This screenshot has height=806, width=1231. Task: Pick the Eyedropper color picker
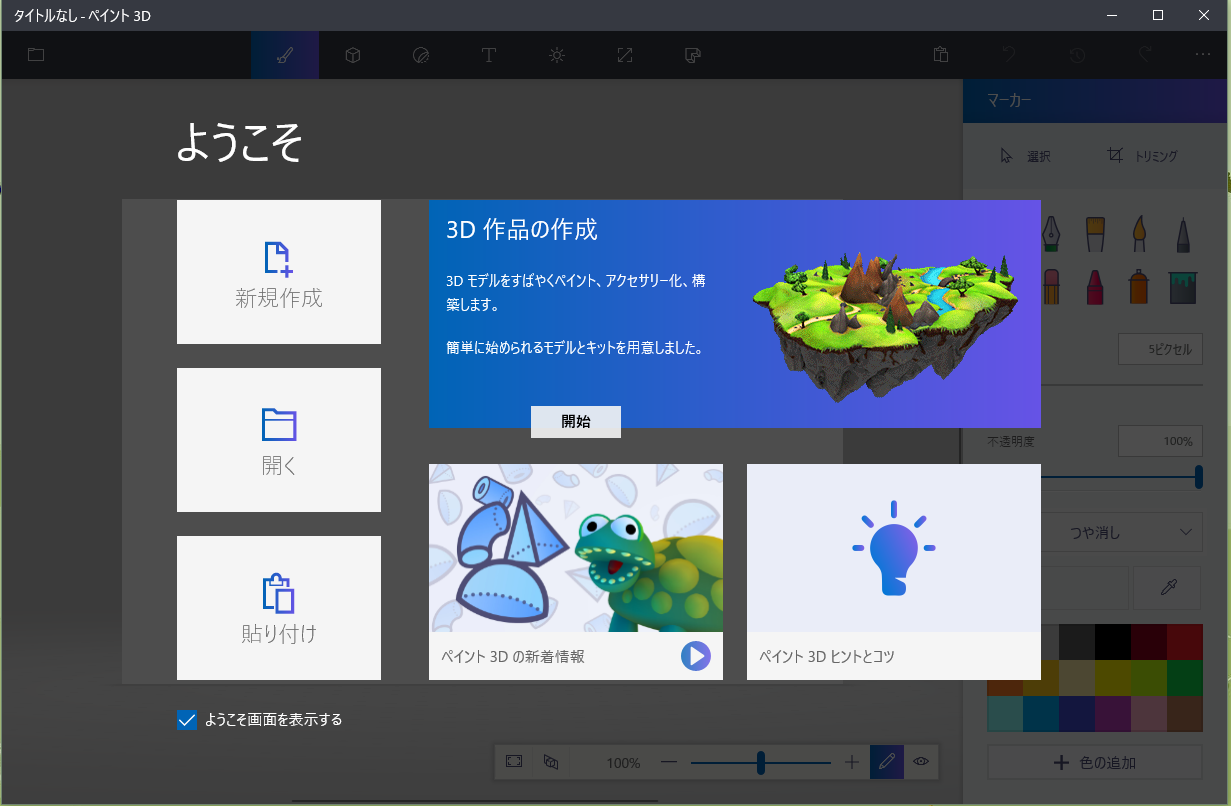coord(1168,588)
